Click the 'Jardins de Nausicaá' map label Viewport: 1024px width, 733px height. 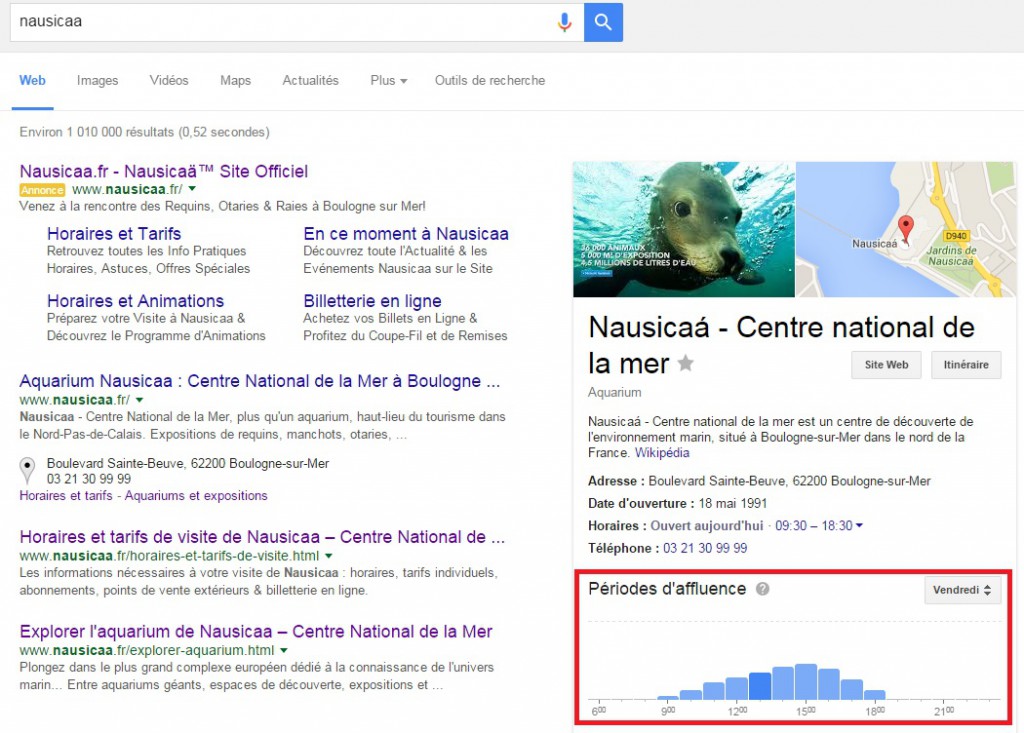point(952,255)
